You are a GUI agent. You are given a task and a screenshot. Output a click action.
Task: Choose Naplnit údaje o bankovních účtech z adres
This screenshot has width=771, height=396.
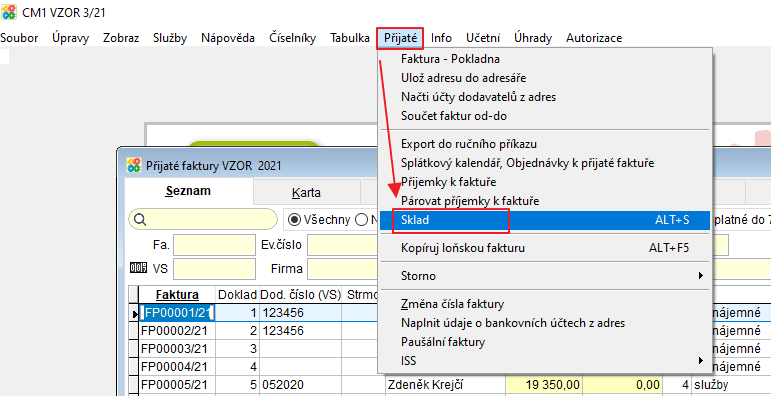point(545,323)
